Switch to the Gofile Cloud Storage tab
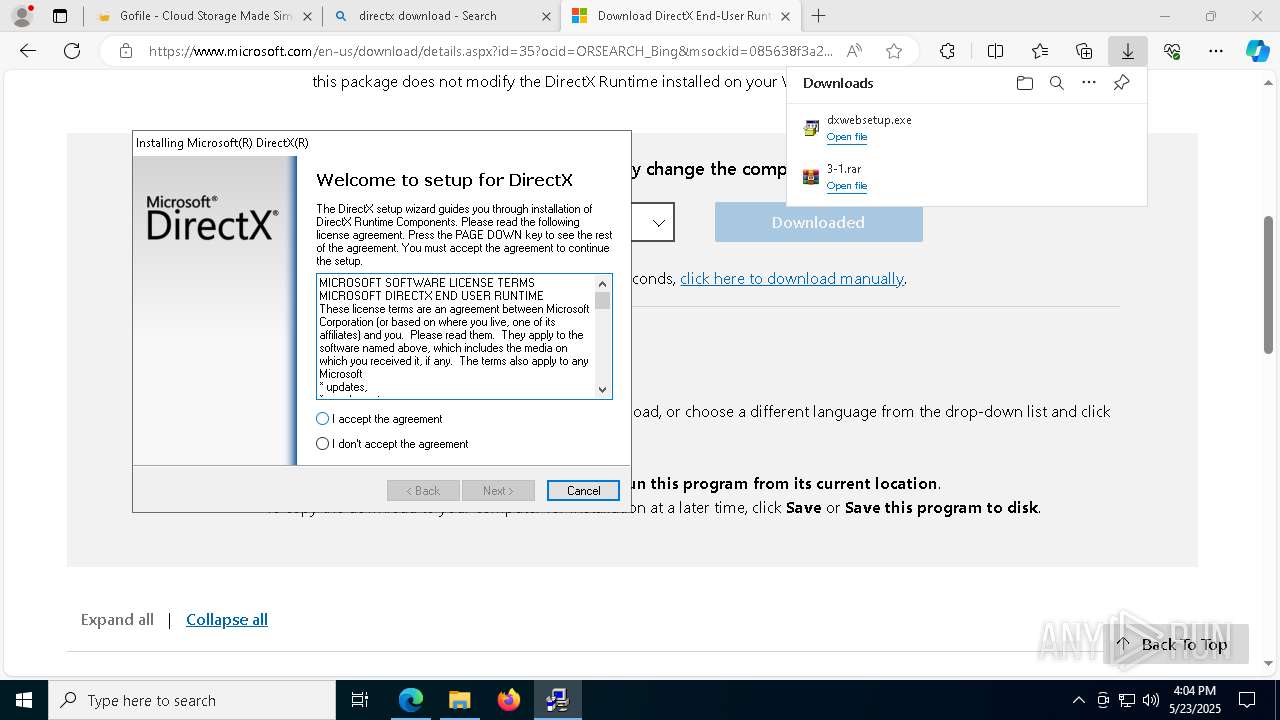This screenshot has height=720, width=1280. click(x=203, y=16)
